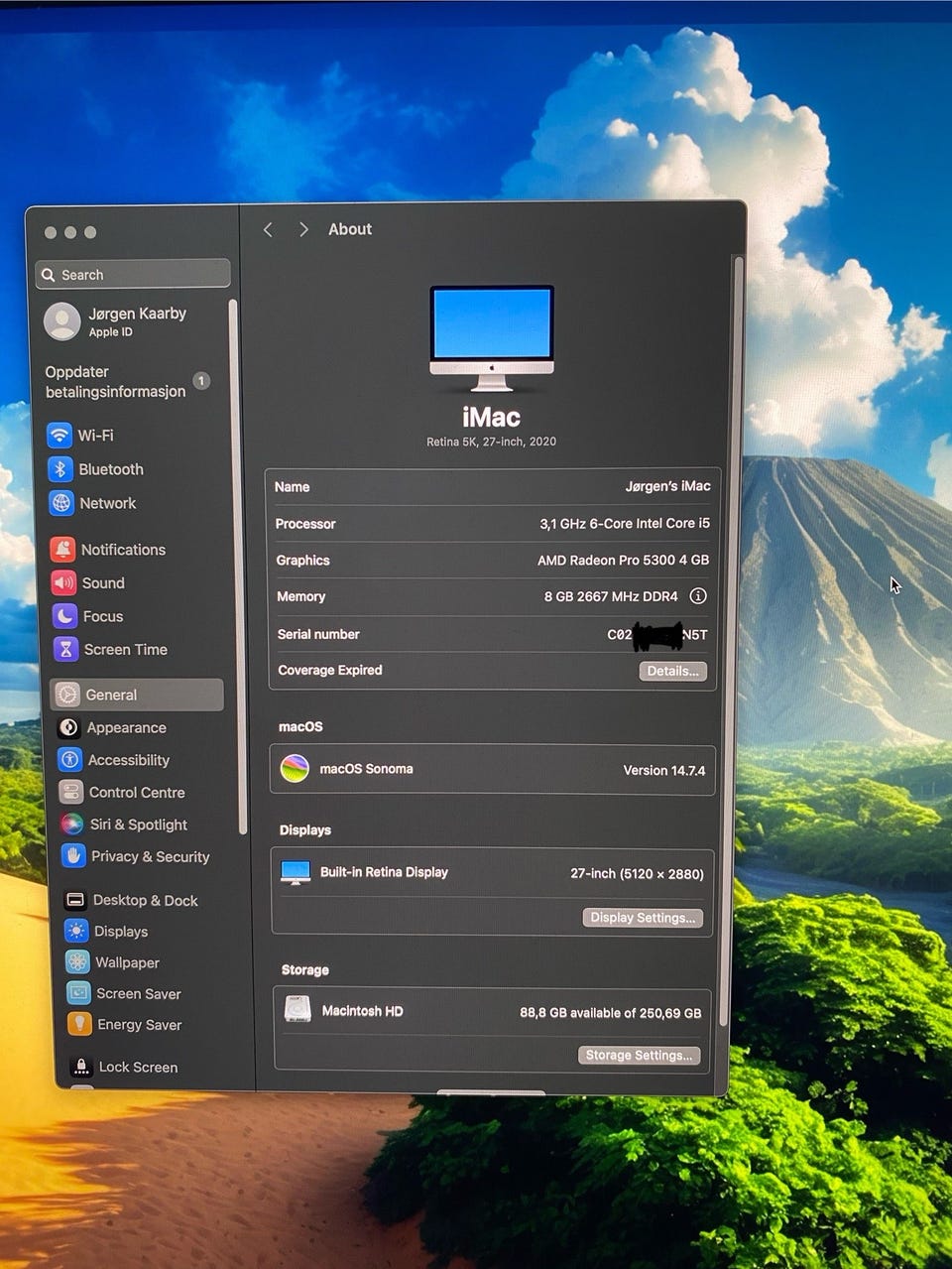Image resolution: width=952 pixels, height=1269 pixels.
Task: Open Focus moon icon
Action: pyautogui.click(x=64, y=616)
